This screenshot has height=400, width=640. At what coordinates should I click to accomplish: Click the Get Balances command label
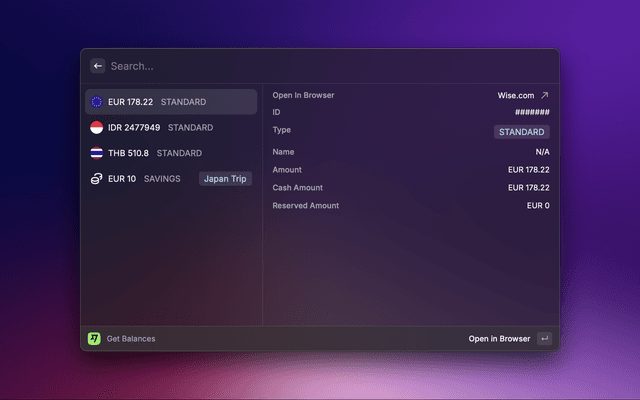pos(131,339)
